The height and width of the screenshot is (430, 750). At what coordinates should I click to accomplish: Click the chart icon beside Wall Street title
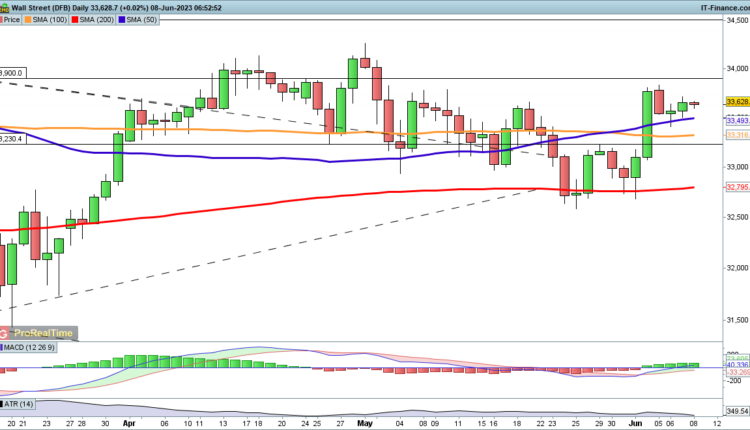point(6,6)
